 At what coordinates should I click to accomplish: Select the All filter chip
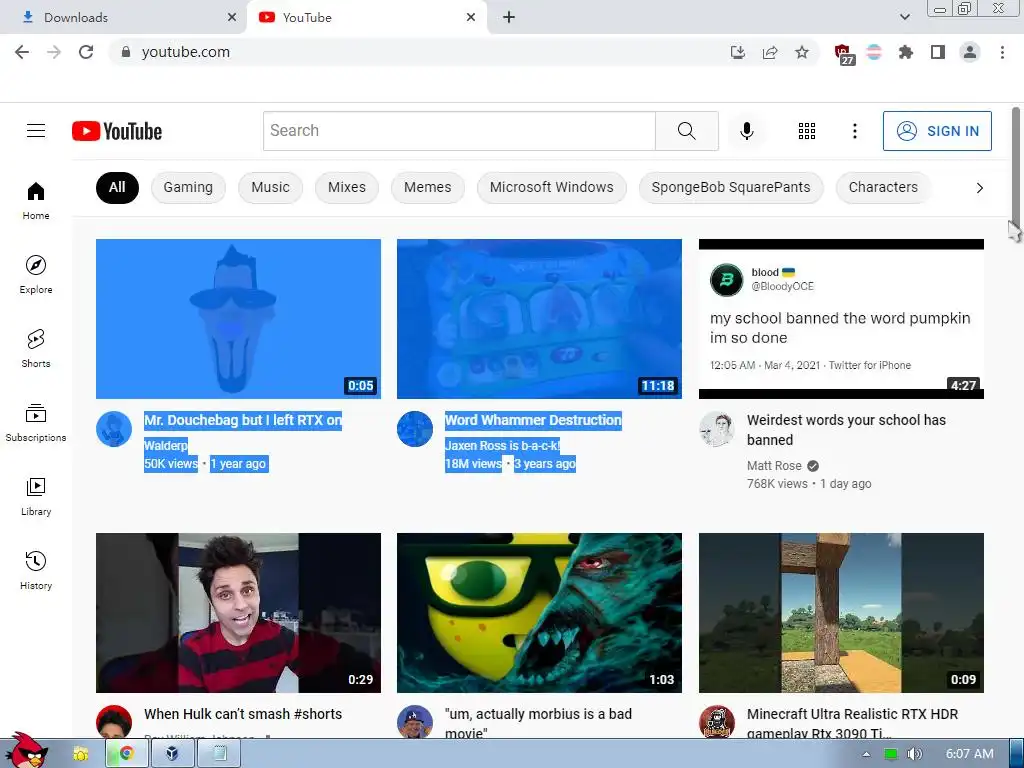(x=117, y=187)
